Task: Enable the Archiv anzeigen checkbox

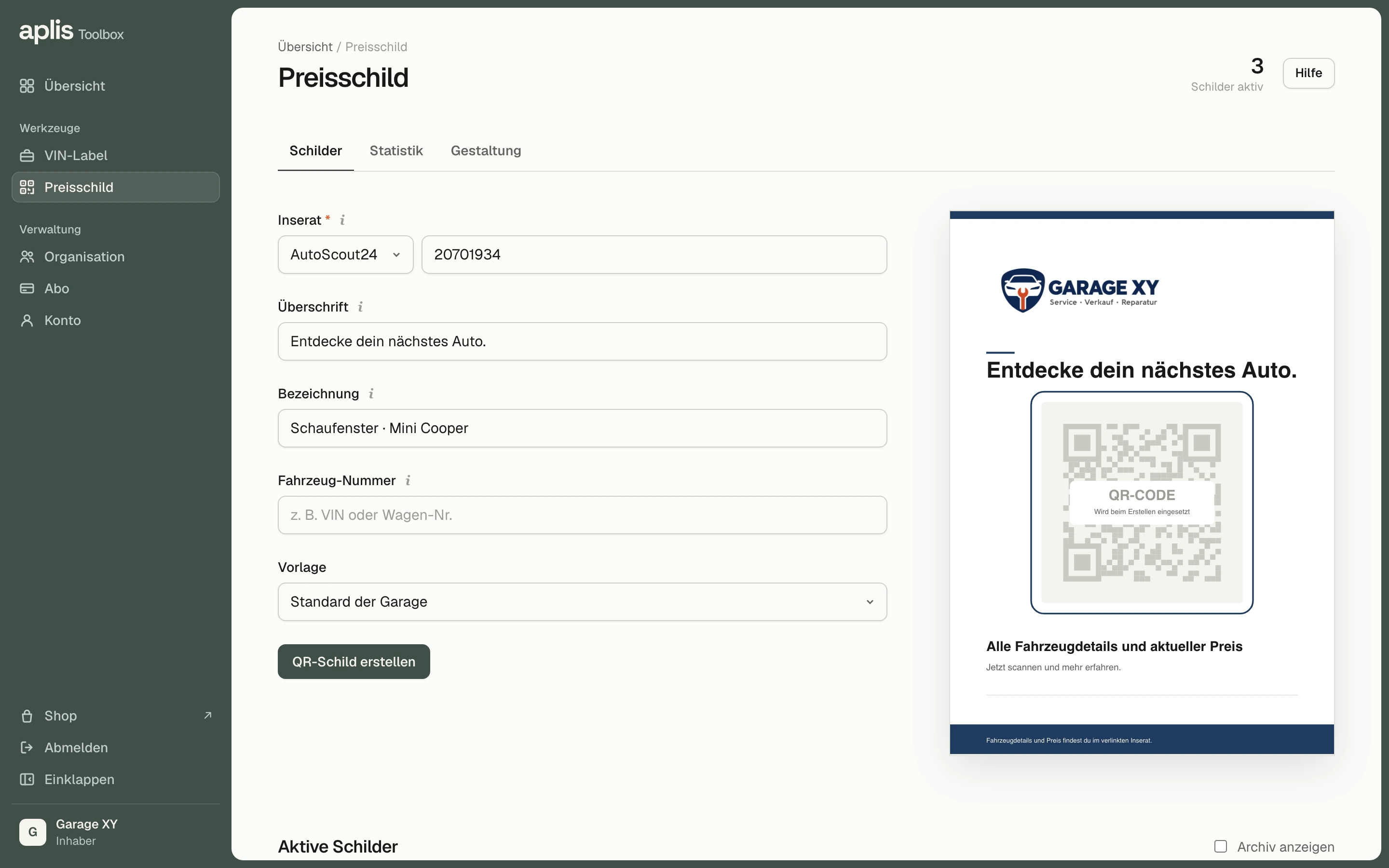Action: [1221, 846]
